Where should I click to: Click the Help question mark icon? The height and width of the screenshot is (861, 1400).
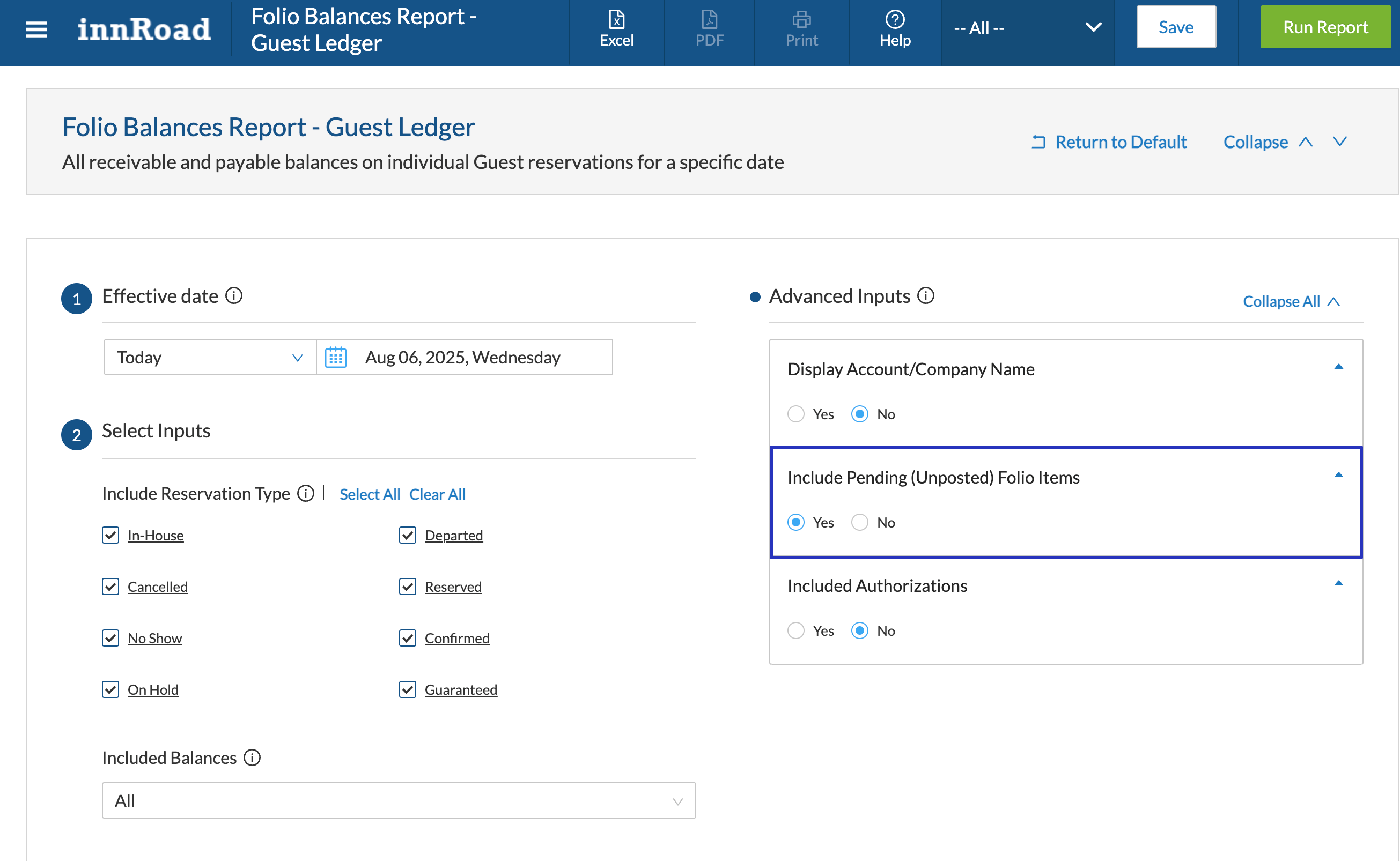(x=895, y=20)
